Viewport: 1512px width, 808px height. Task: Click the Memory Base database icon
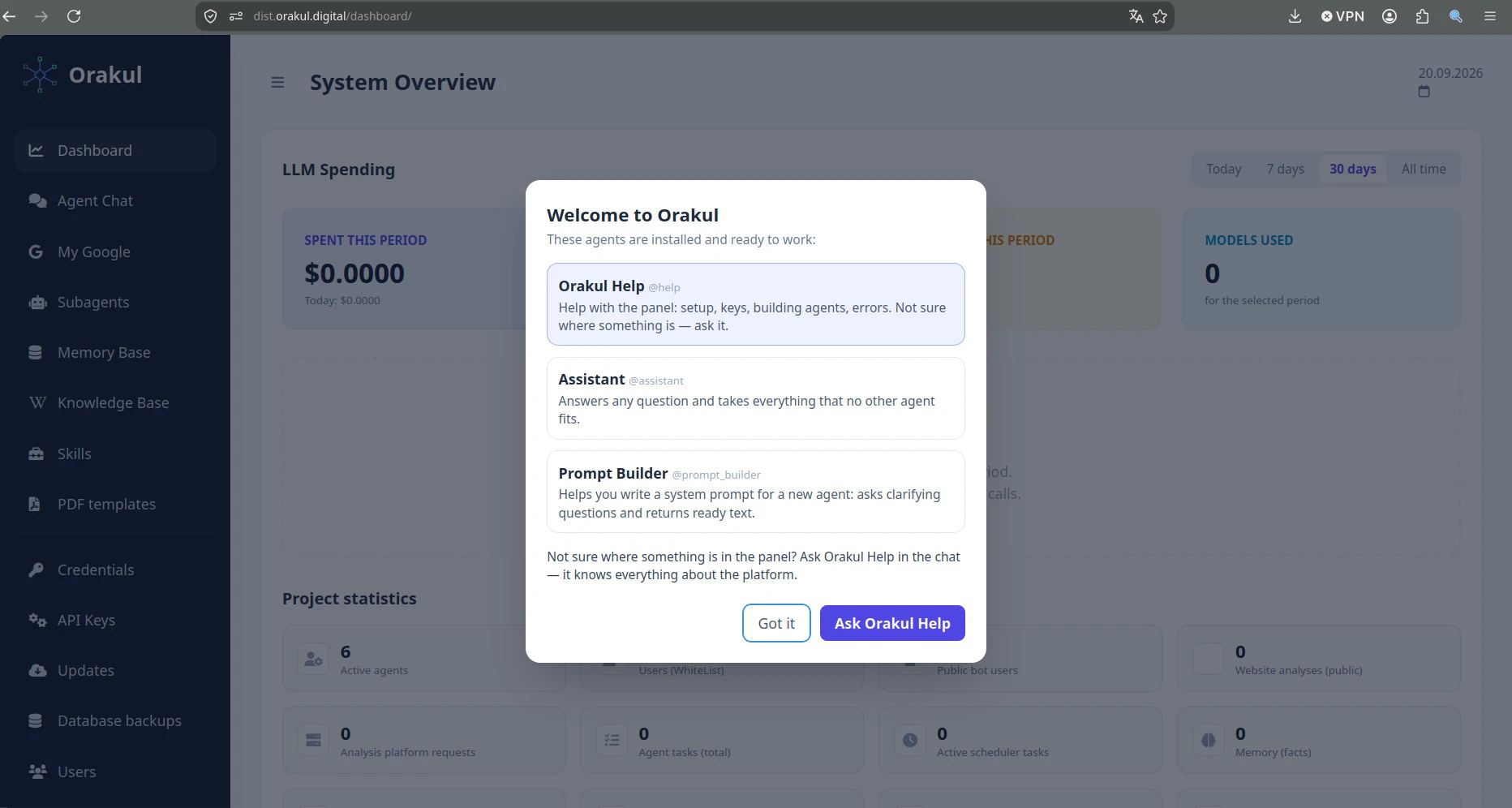[x=35, y=352]
